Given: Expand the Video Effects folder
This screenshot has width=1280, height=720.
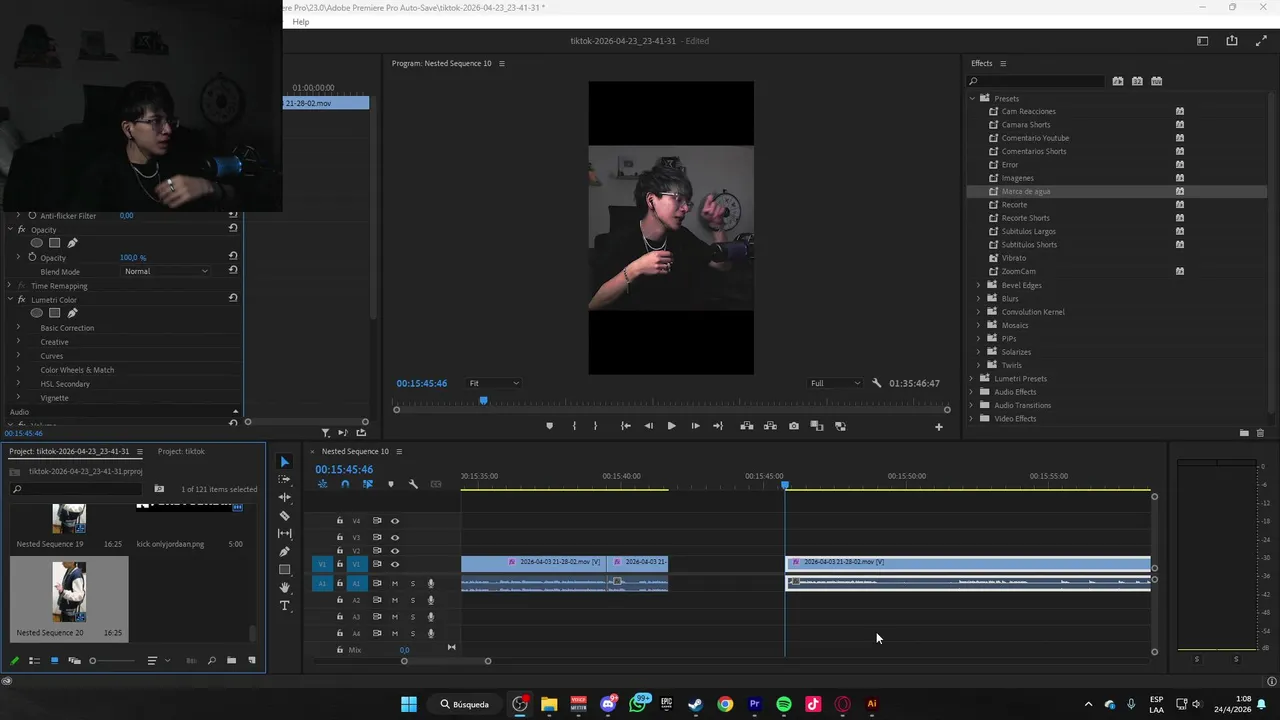Looking at the screenshot, I should [x=972, y=419].
